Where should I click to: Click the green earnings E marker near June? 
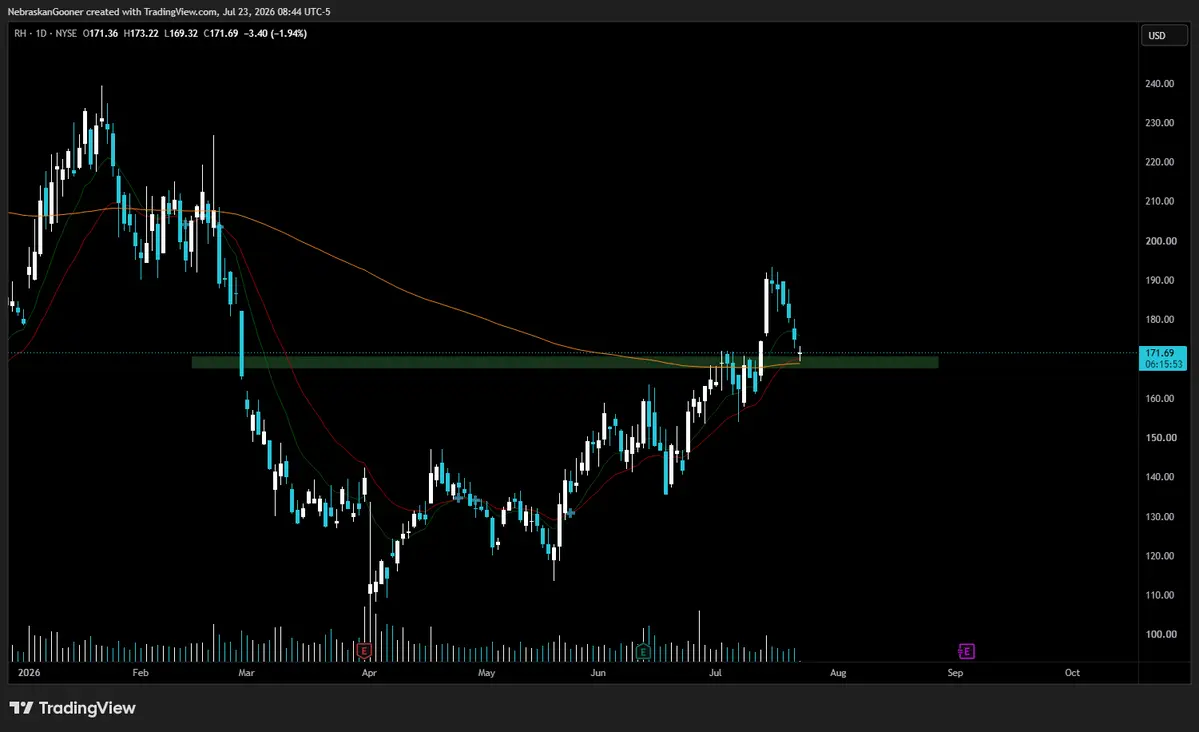tap(643, 652)
